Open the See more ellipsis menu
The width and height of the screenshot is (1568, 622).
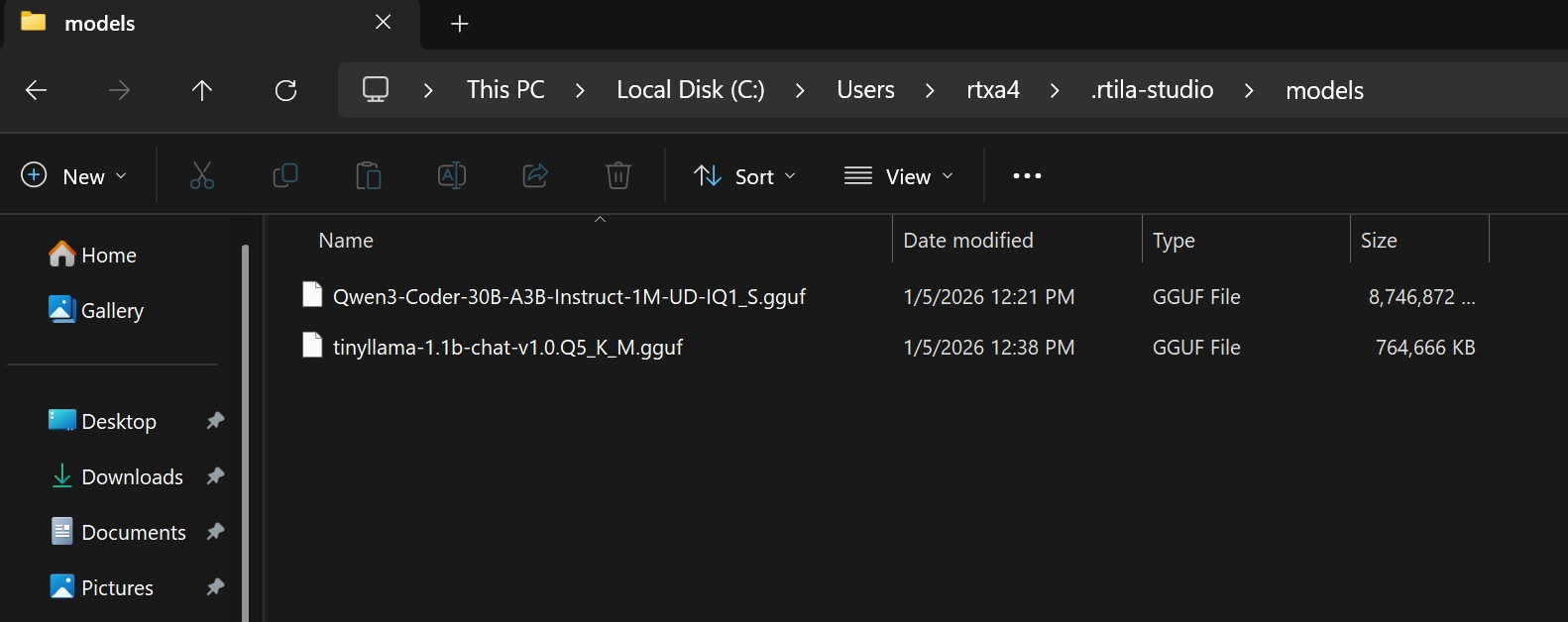coord(1027,176)
